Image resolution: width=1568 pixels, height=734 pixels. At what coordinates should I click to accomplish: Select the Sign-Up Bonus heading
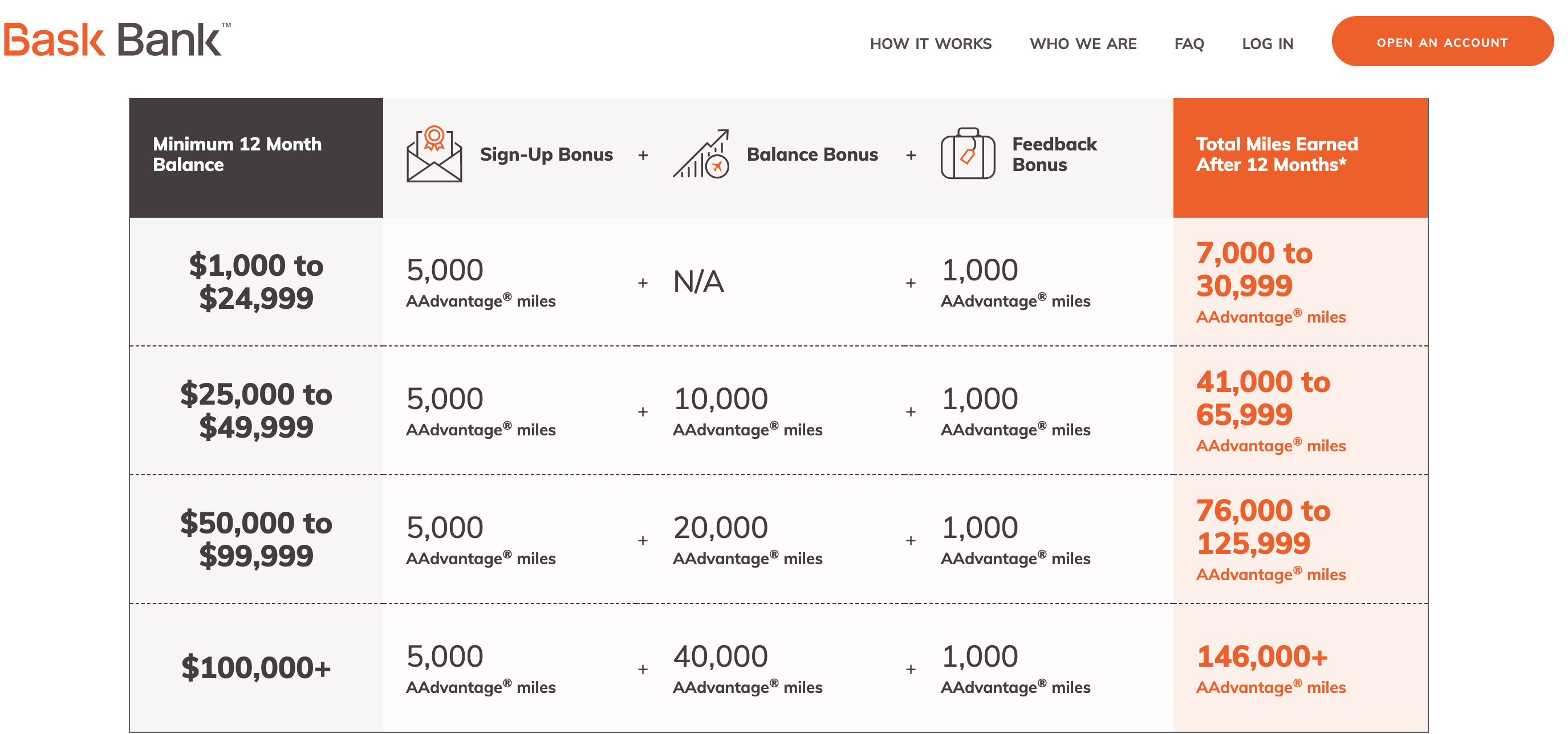pos(546,154)
